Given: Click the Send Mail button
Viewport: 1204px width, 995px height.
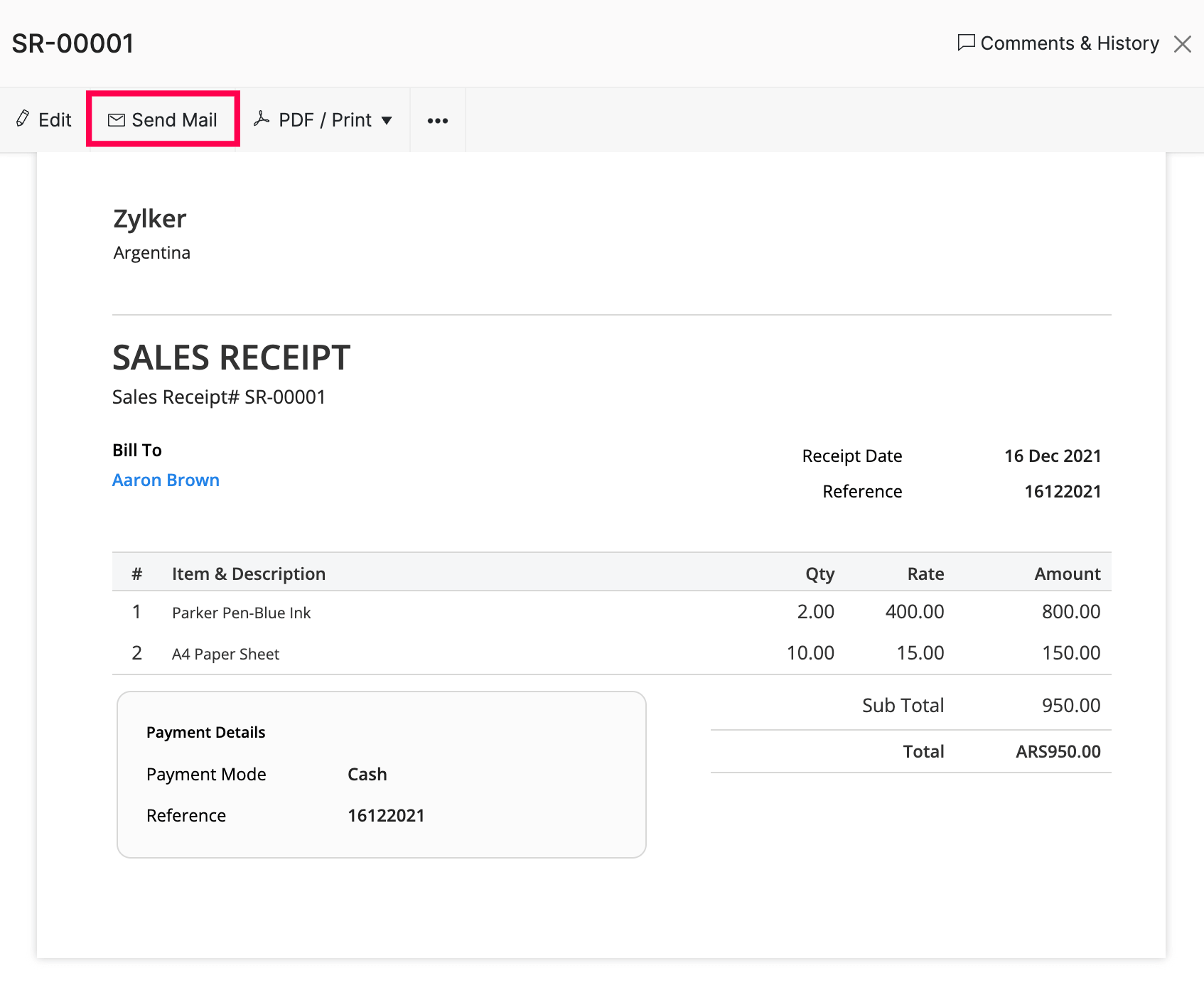Looking at the screenshot, I should click(163, 119).
